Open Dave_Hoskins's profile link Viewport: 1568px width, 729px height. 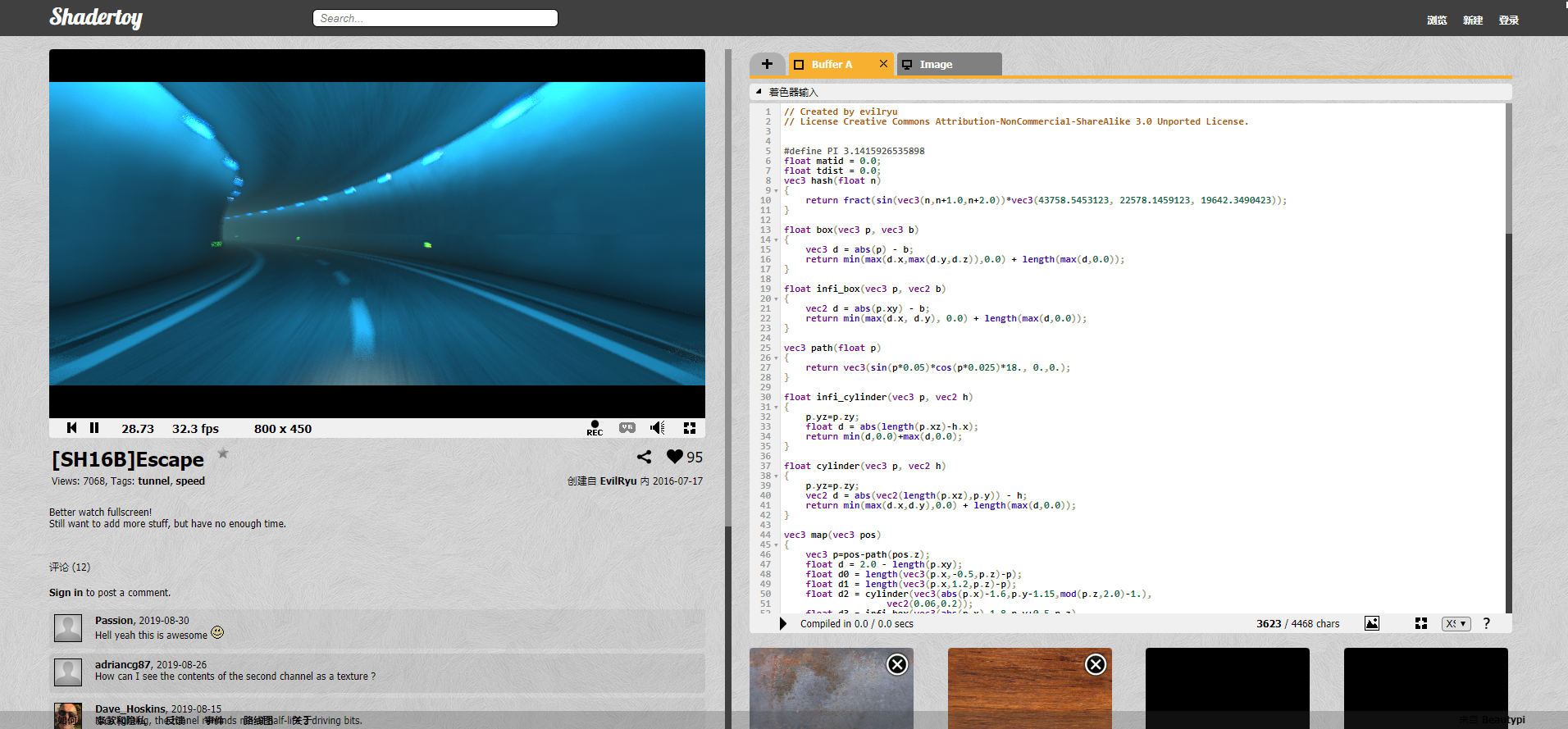[130, 709]
